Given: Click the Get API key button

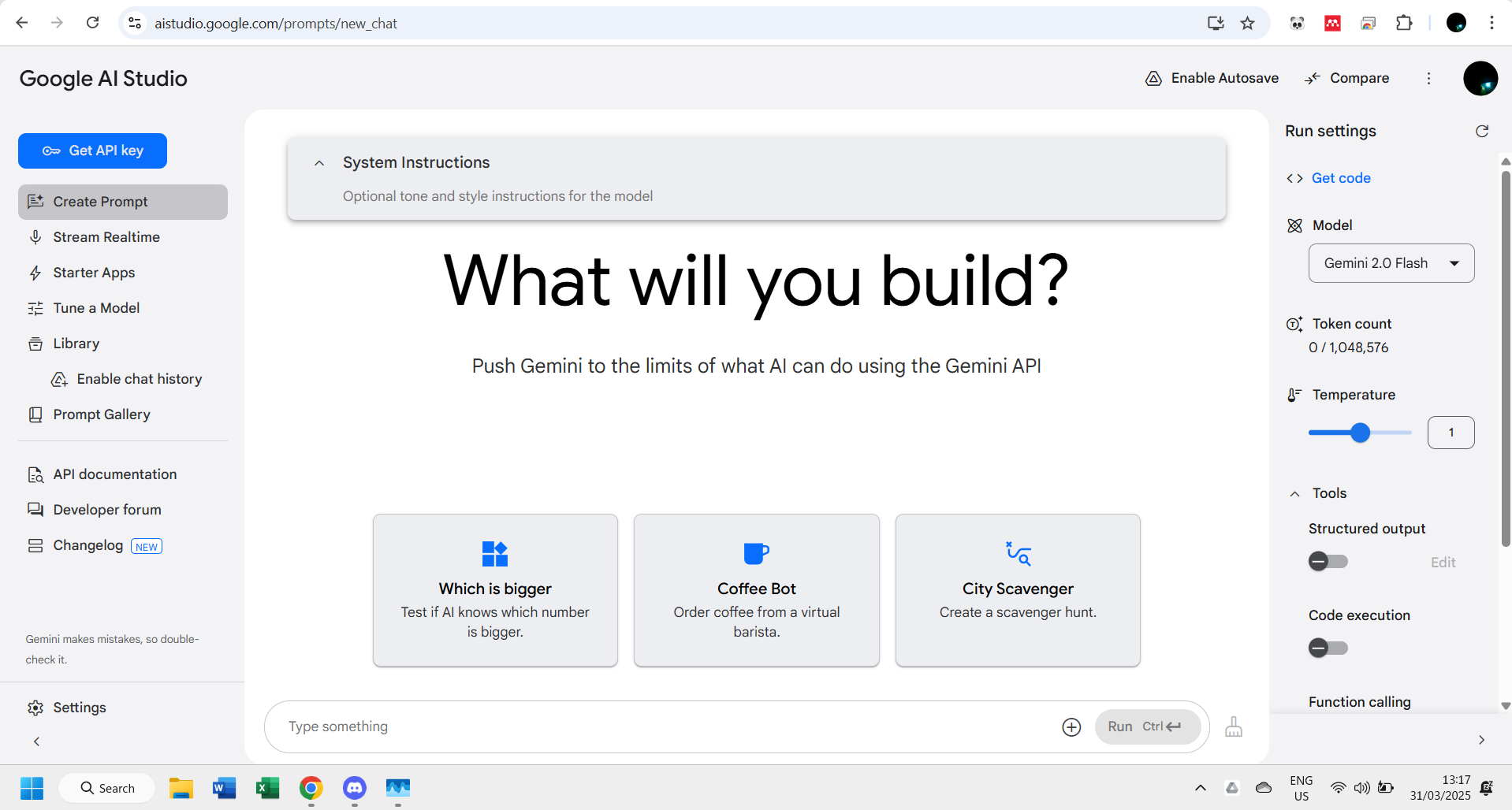Looking at the screenshot, I should coord(92,150).
